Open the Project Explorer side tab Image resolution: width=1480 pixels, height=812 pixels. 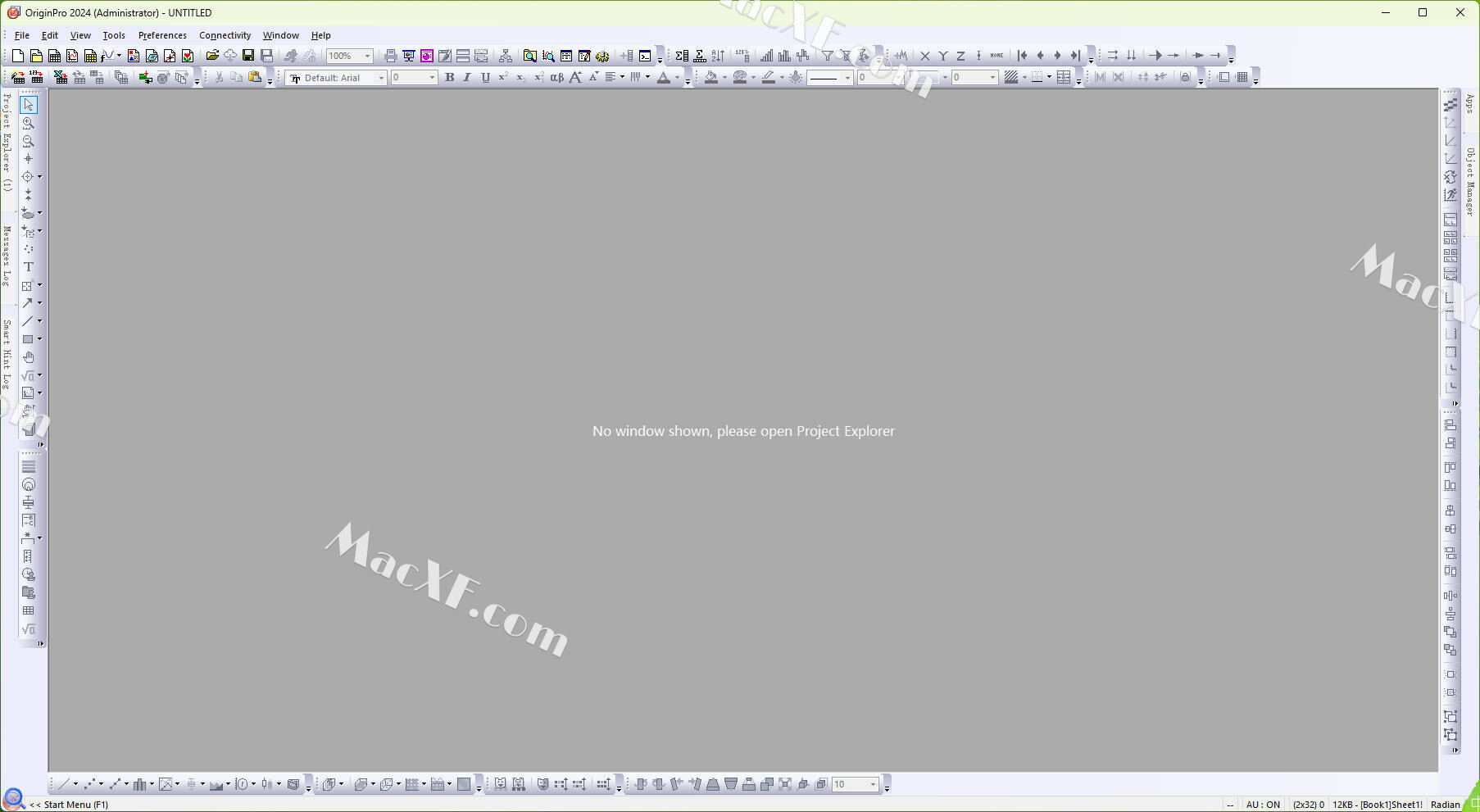coord(7,143)
